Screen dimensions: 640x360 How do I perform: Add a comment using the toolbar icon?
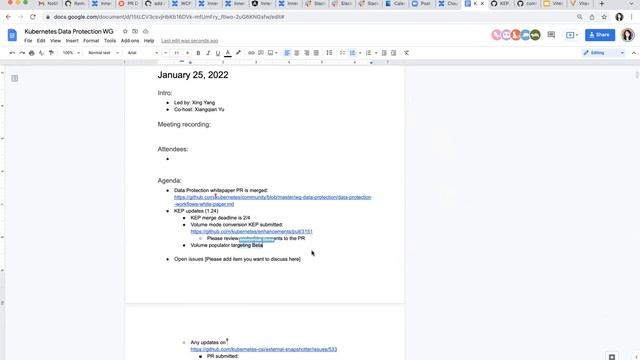click(x=260, y=53)
